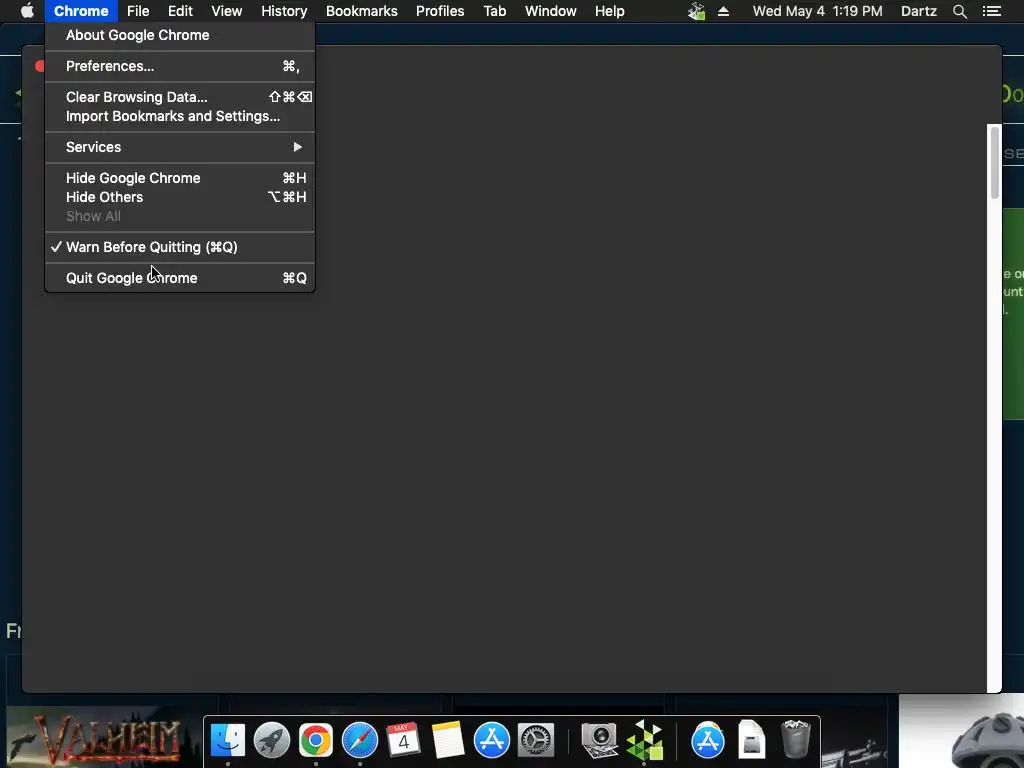Image resolution: width=1024 pixels, height=768 pixels.
Task: Choose Hide Google Chrome
Action: (180, 178)
